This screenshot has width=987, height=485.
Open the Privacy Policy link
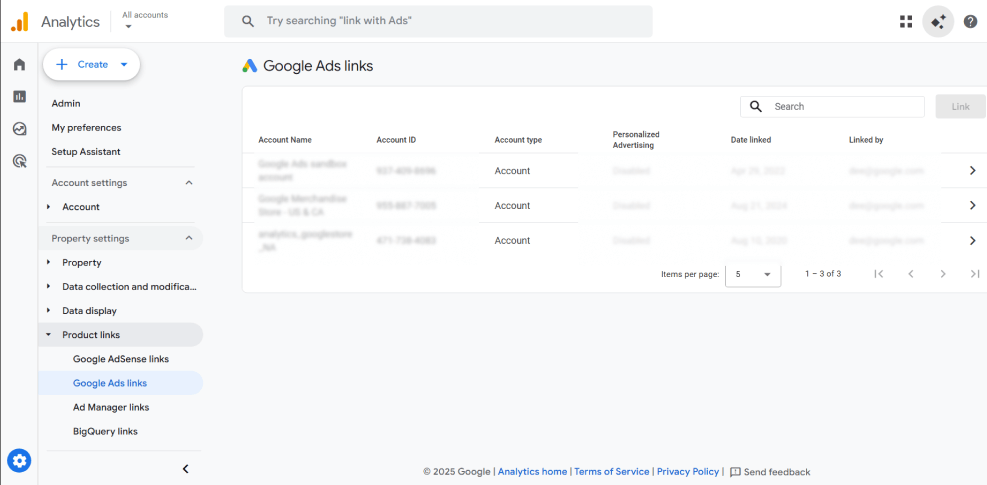(688, 472)
